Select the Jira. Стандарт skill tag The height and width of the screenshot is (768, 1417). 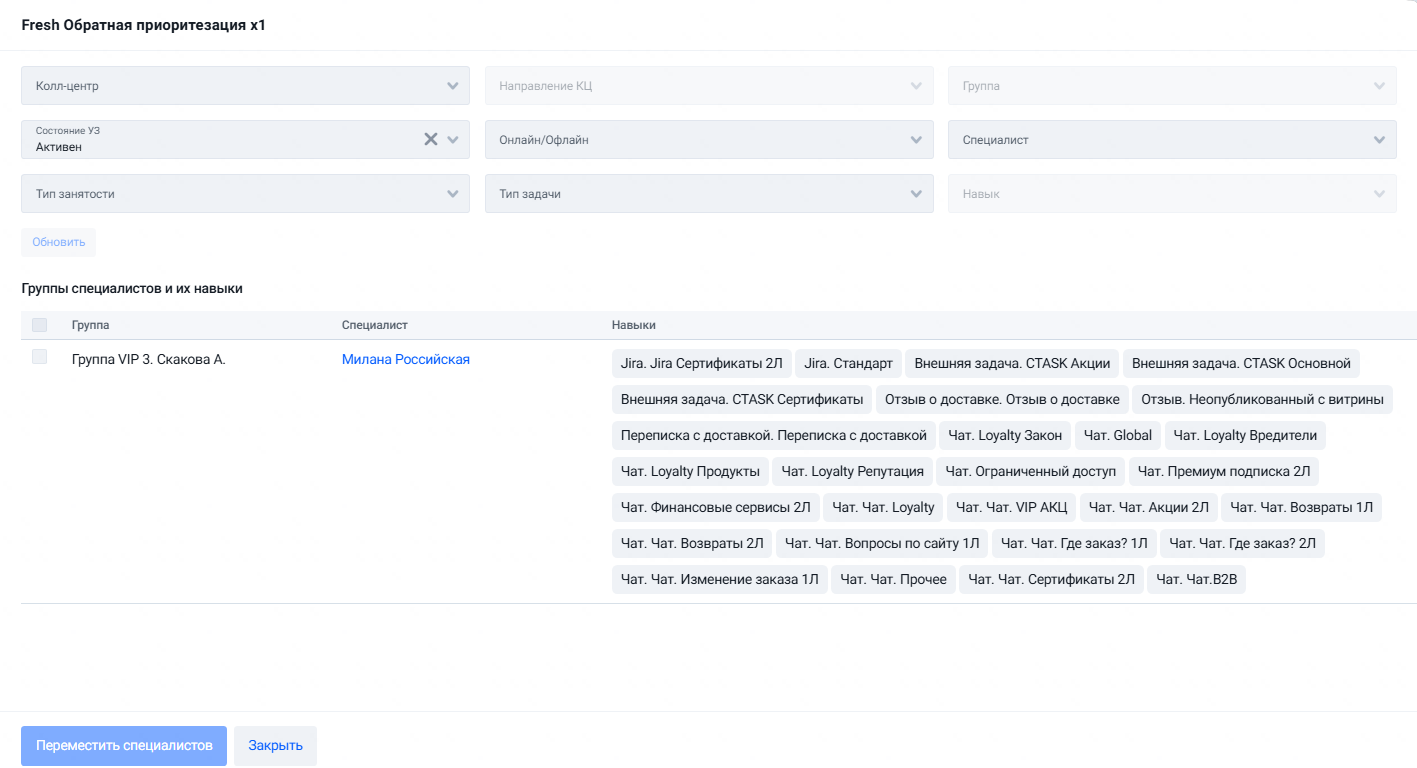pos(848,363)
